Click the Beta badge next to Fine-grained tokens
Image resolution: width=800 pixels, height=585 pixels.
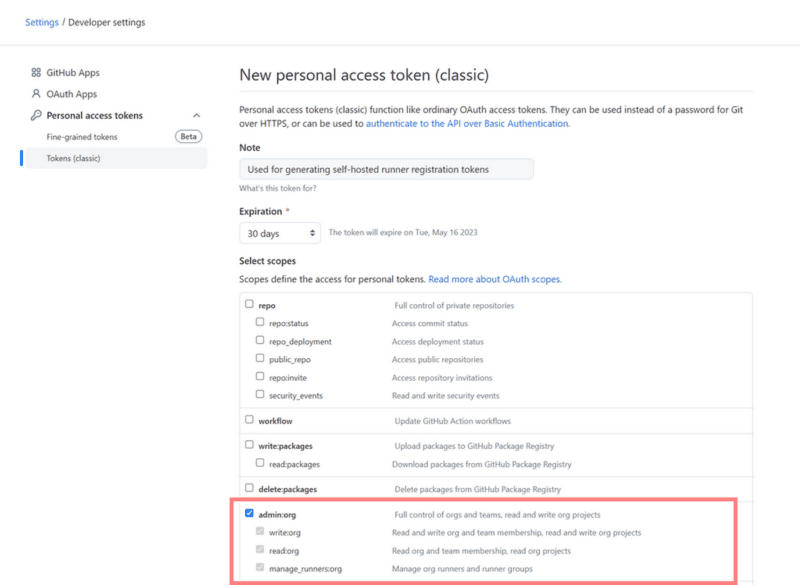188,137
